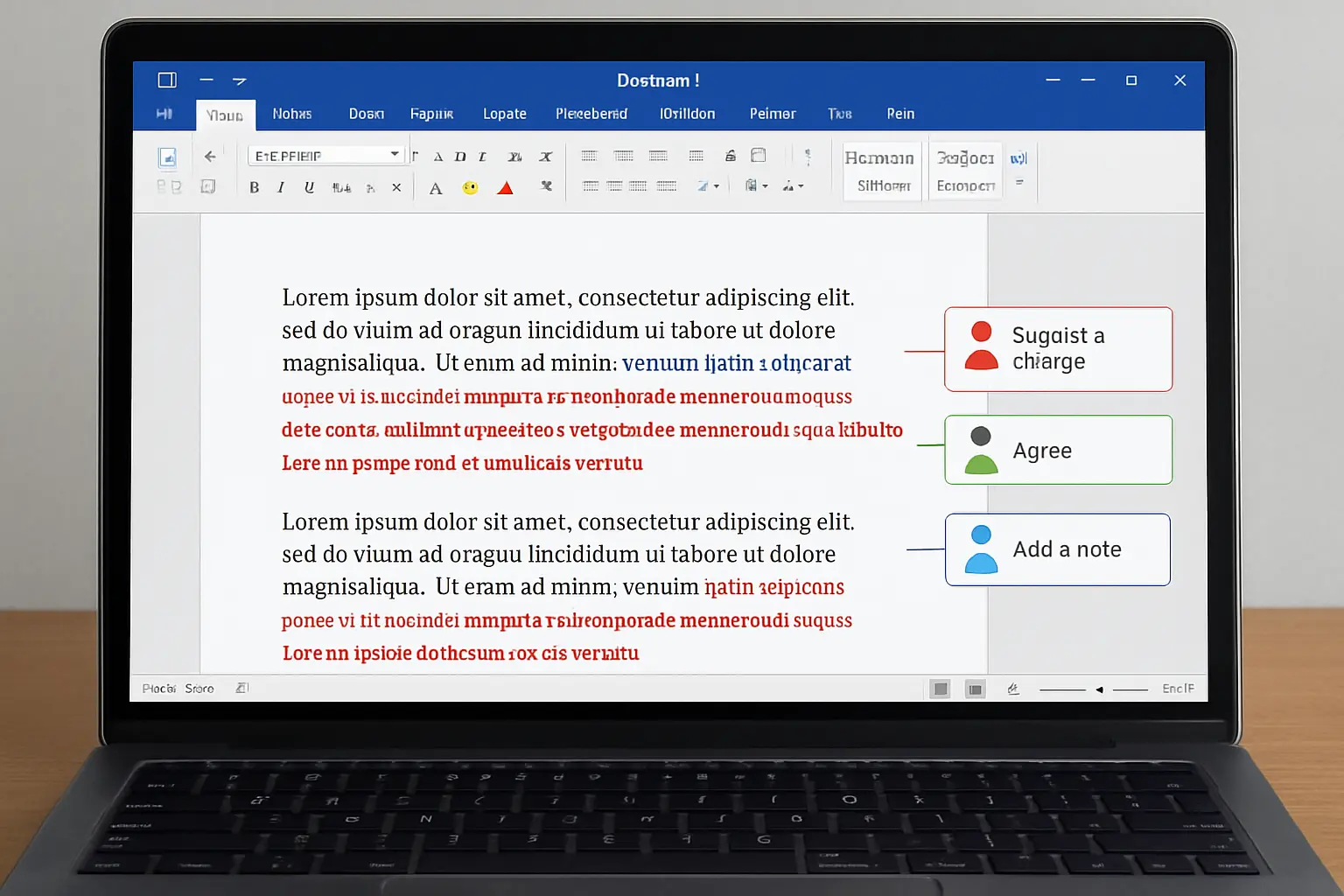1344x896 pixels.
Task: Select the Eciorocrr style box
Action: (965, 171)
